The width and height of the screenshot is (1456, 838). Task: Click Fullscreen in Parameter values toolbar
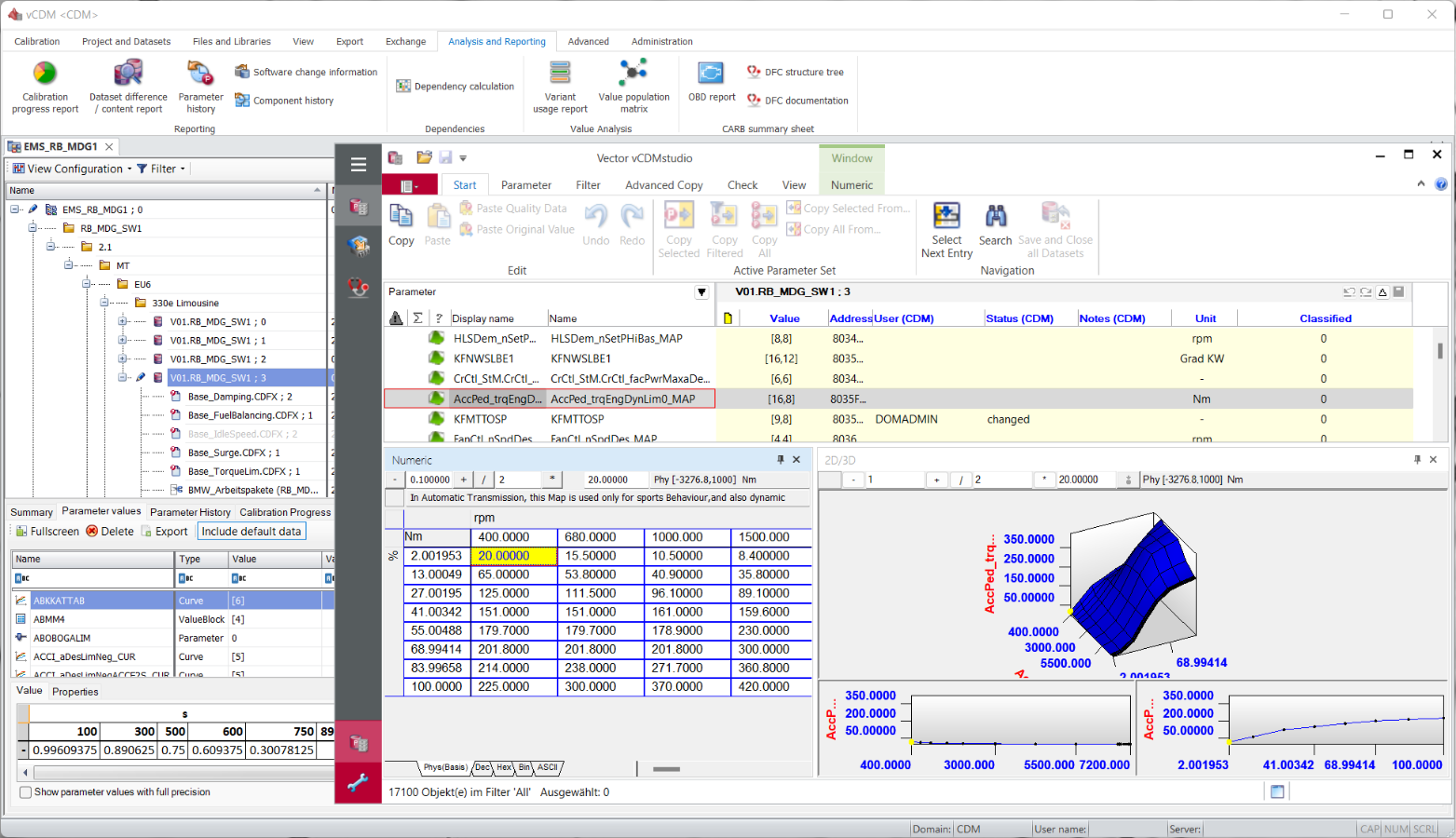click(x=48, y=532)
